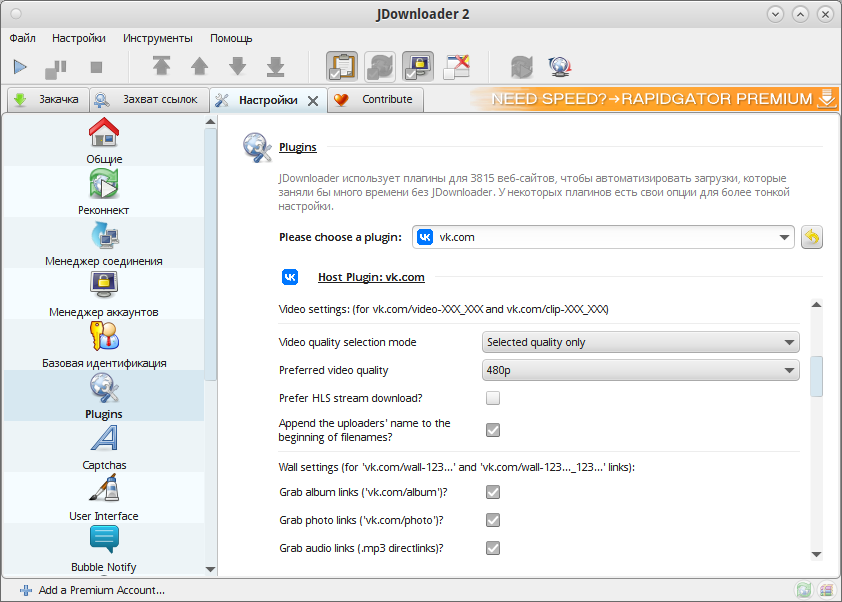Open Менеджер аккаунтов settings section
The width and height of the screenshot is (842, 602).
coord(104,294)
